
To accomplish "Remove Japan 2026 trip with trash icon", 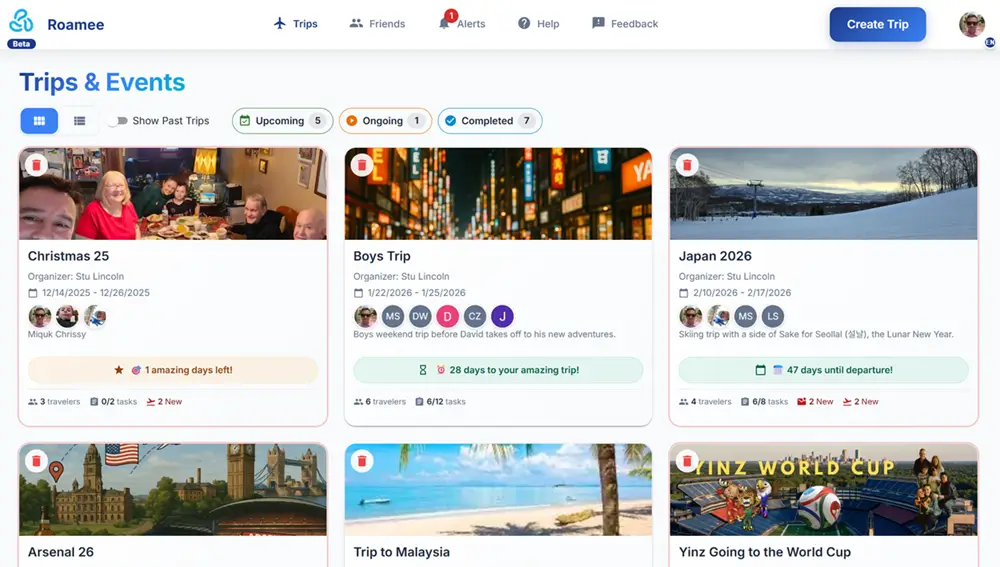I will [686, 165].
